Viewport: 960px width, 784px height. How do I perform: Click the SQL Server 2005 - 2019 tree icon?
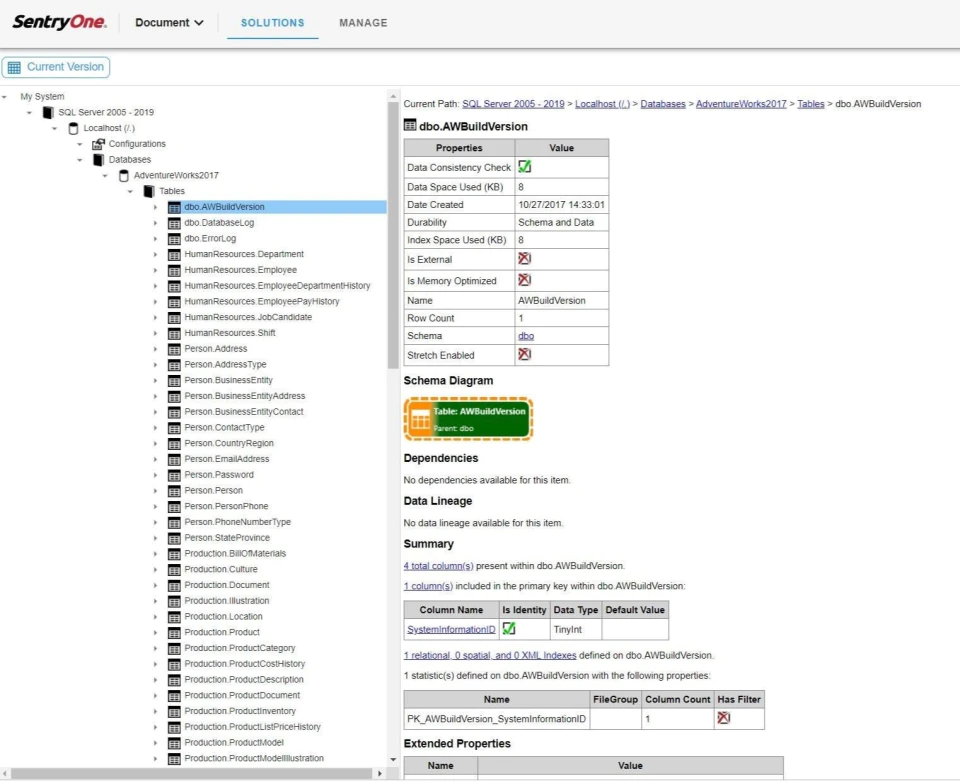click(x=48, y=113)
